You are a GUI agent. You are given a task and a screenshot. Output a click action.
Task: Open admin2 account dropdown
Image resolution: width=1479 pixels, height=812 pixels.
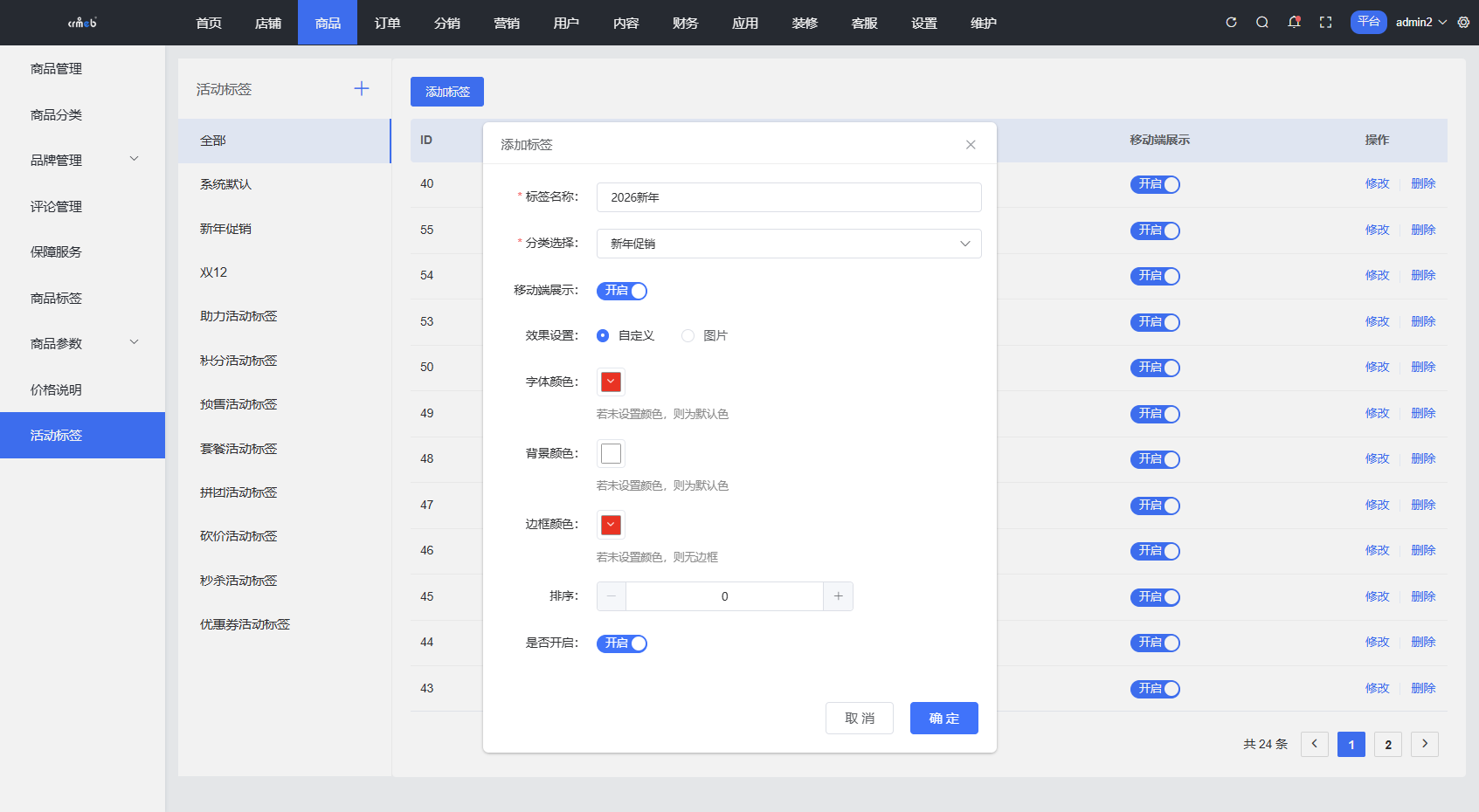1421,23
